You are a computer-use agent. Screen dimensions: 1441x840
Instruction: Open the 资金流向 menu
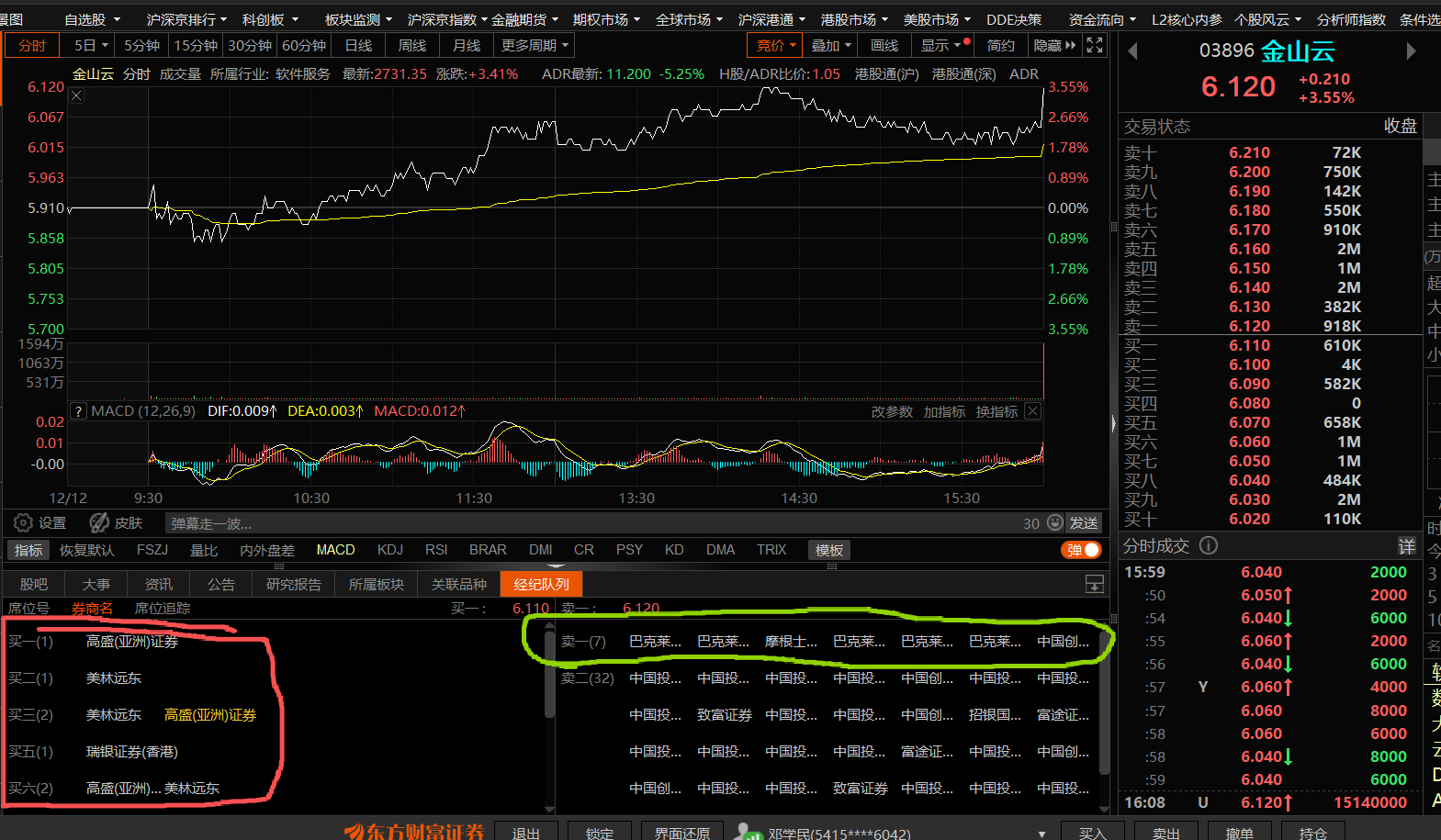click(x=1102, y=19)
